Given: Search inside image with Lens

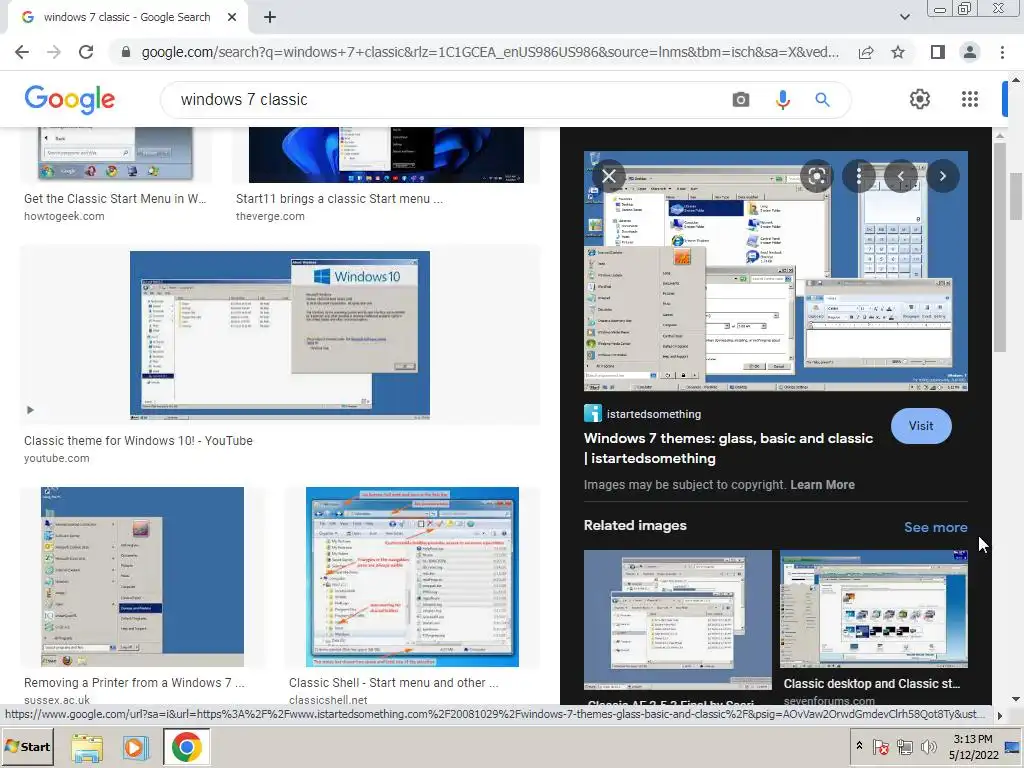Looking at the screenshot, I should tap(817, 176).
